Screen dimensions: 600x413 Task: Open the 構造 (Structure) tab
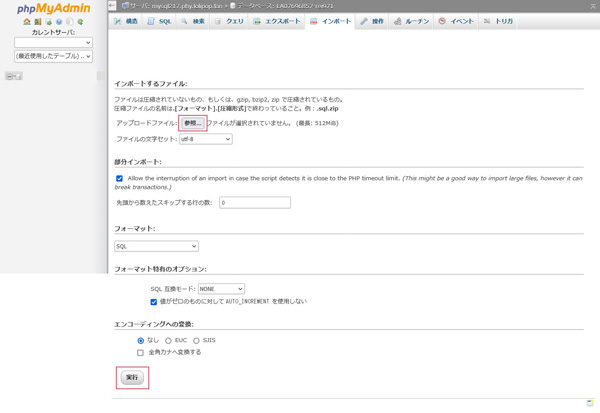(126, 21)
